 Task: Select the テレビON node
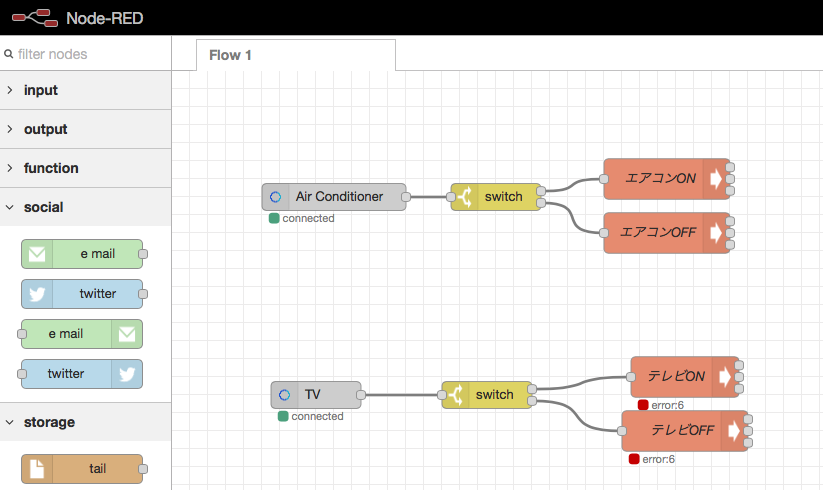point(685,377)
